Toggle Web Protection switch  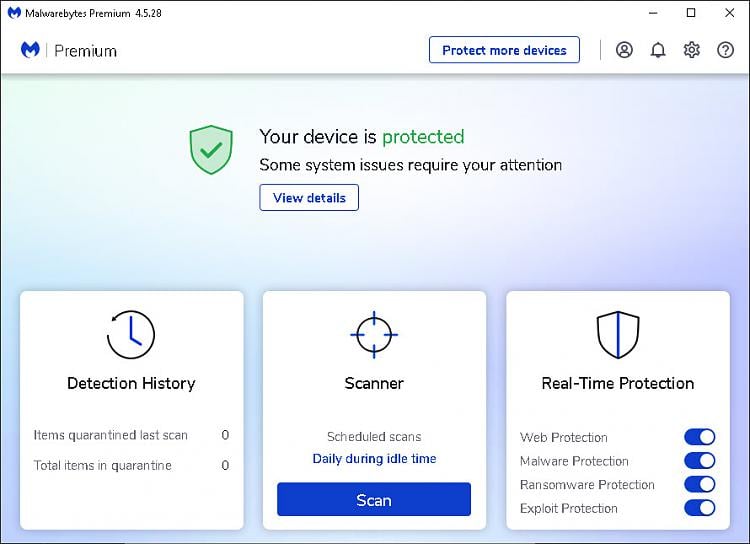click(699, 437)
